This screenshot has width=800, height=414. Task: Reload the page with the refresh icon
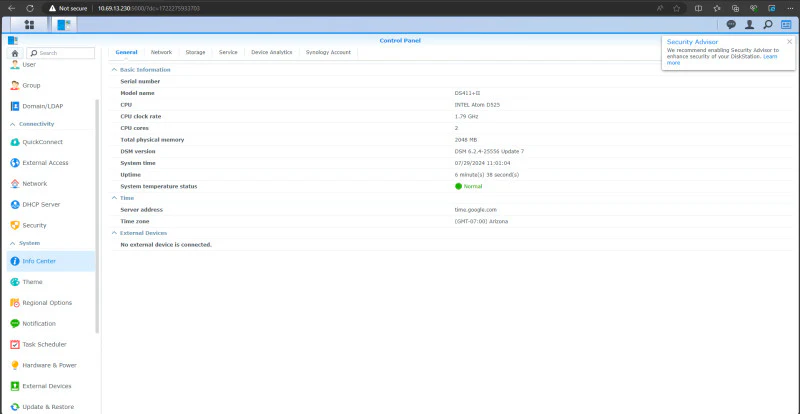tap(30, 8)
